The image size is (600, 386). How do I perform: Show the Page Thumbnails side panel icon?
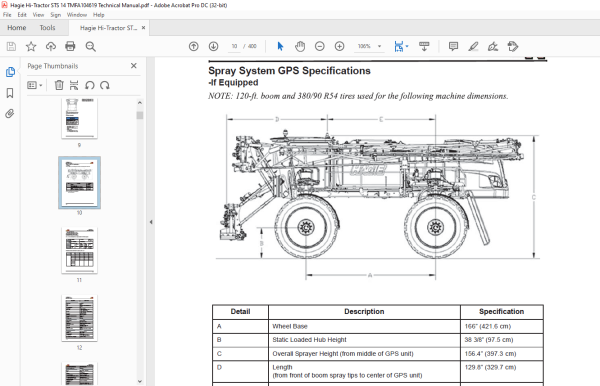pyautogui.click(x=10, y=72)
